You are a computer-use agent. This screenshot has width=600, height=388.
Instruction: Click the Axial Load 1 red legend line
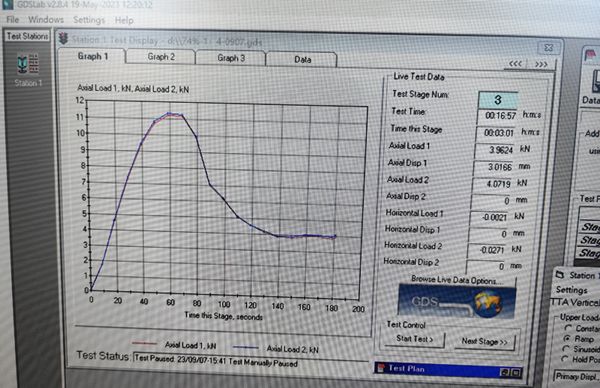pyautogui.click(x=144, y=343)
